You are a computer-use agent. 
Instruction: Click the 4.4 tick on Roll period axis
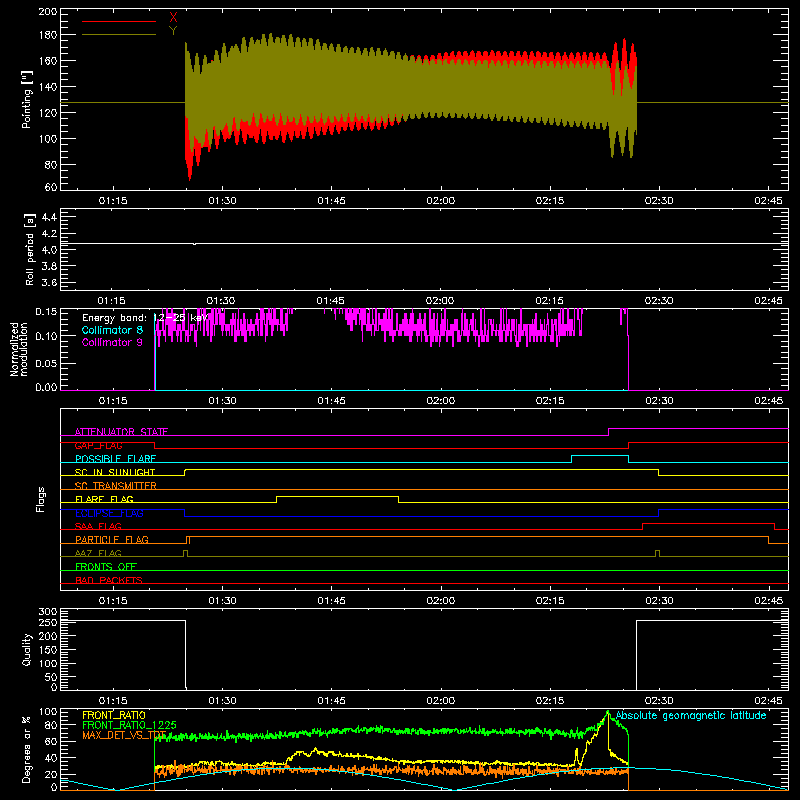click(x=49, y=217)
